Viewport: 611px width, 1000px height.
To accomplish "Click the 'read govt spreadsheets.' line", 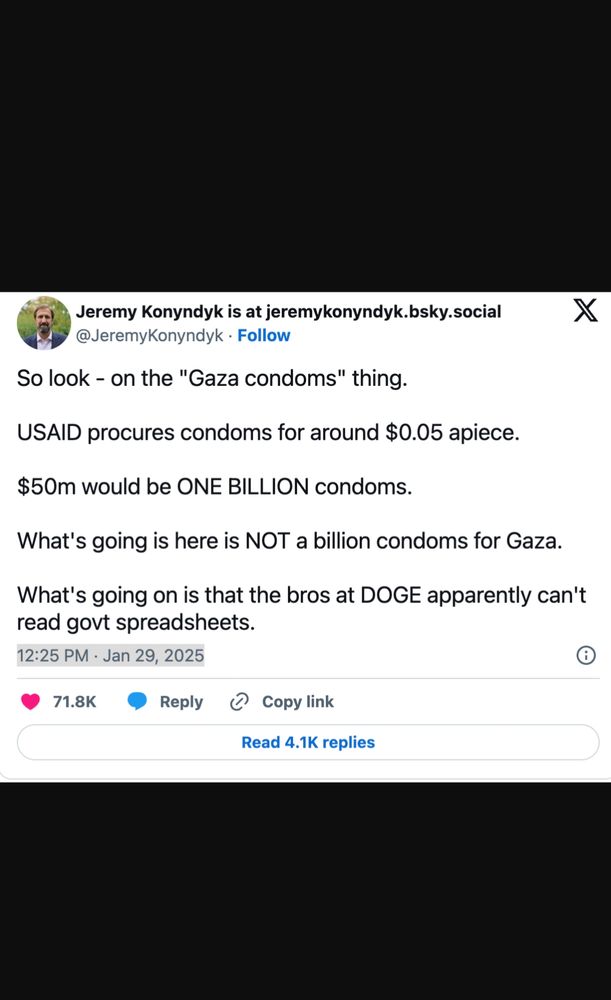I will click(x=136, y=622).
